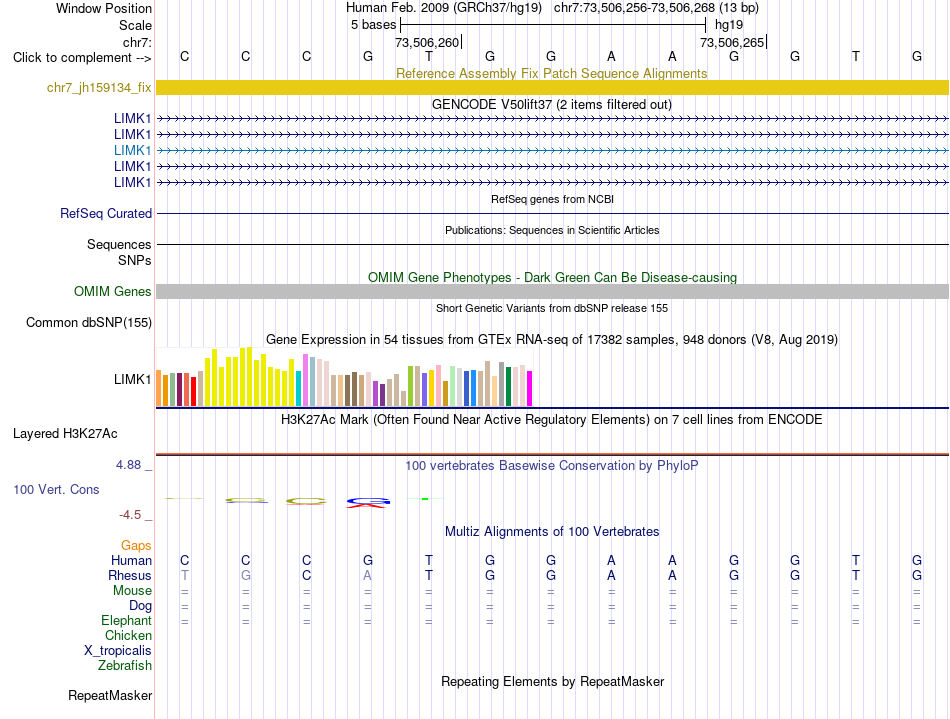The height and width of the screenshot is (719, 950).
Task: Click the Layered H3K27Ac label
Action: click(65, 434)
